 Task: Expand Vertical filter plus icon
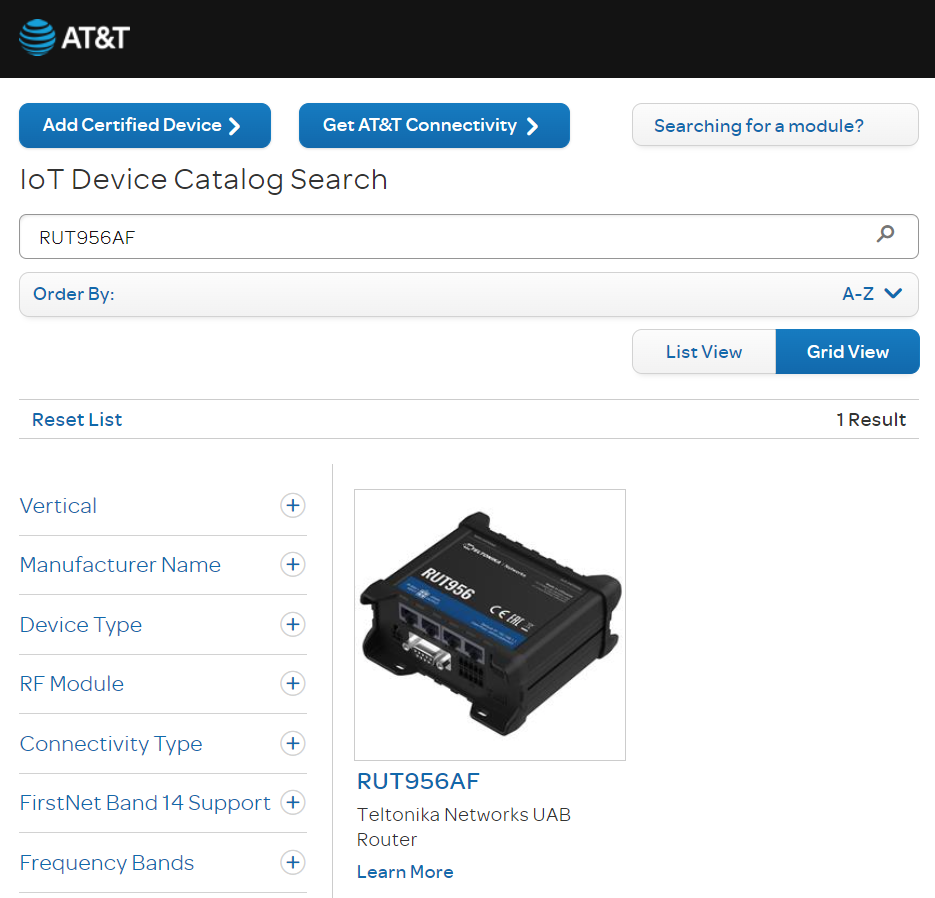click(292, 506)
